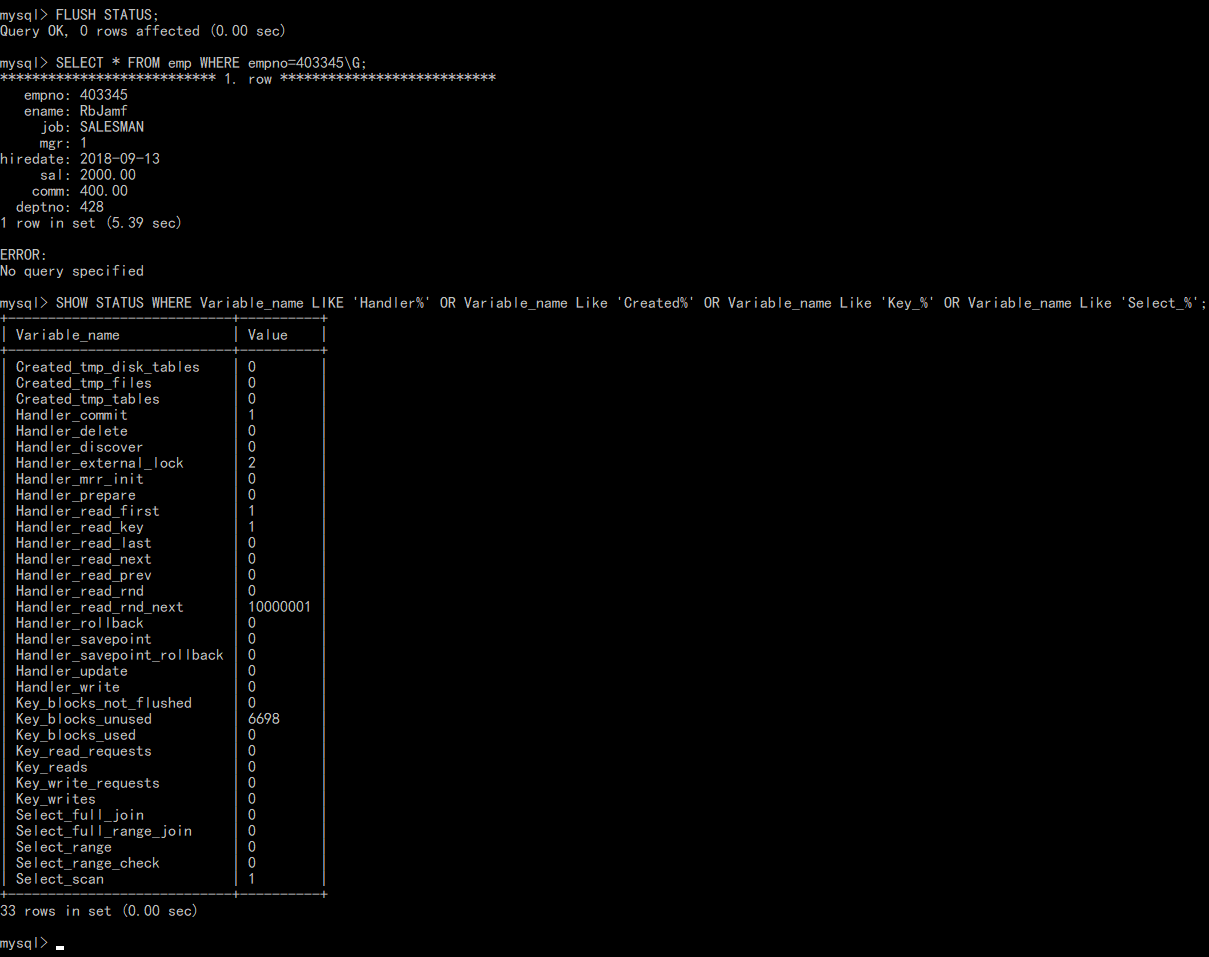Click the Select_full_join variable name

79,815
